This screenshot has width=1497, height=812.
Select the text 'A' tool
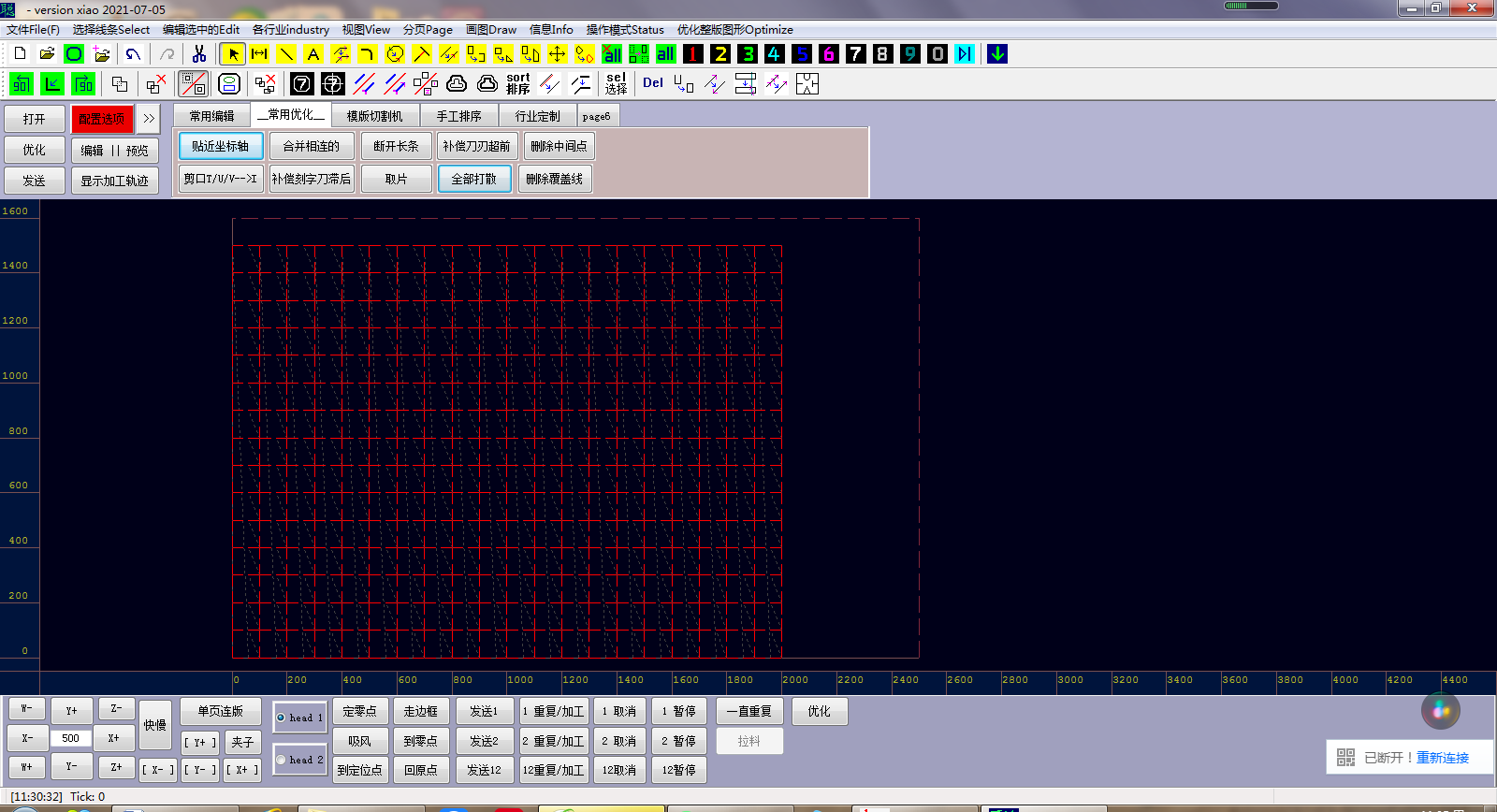[313, 54]
